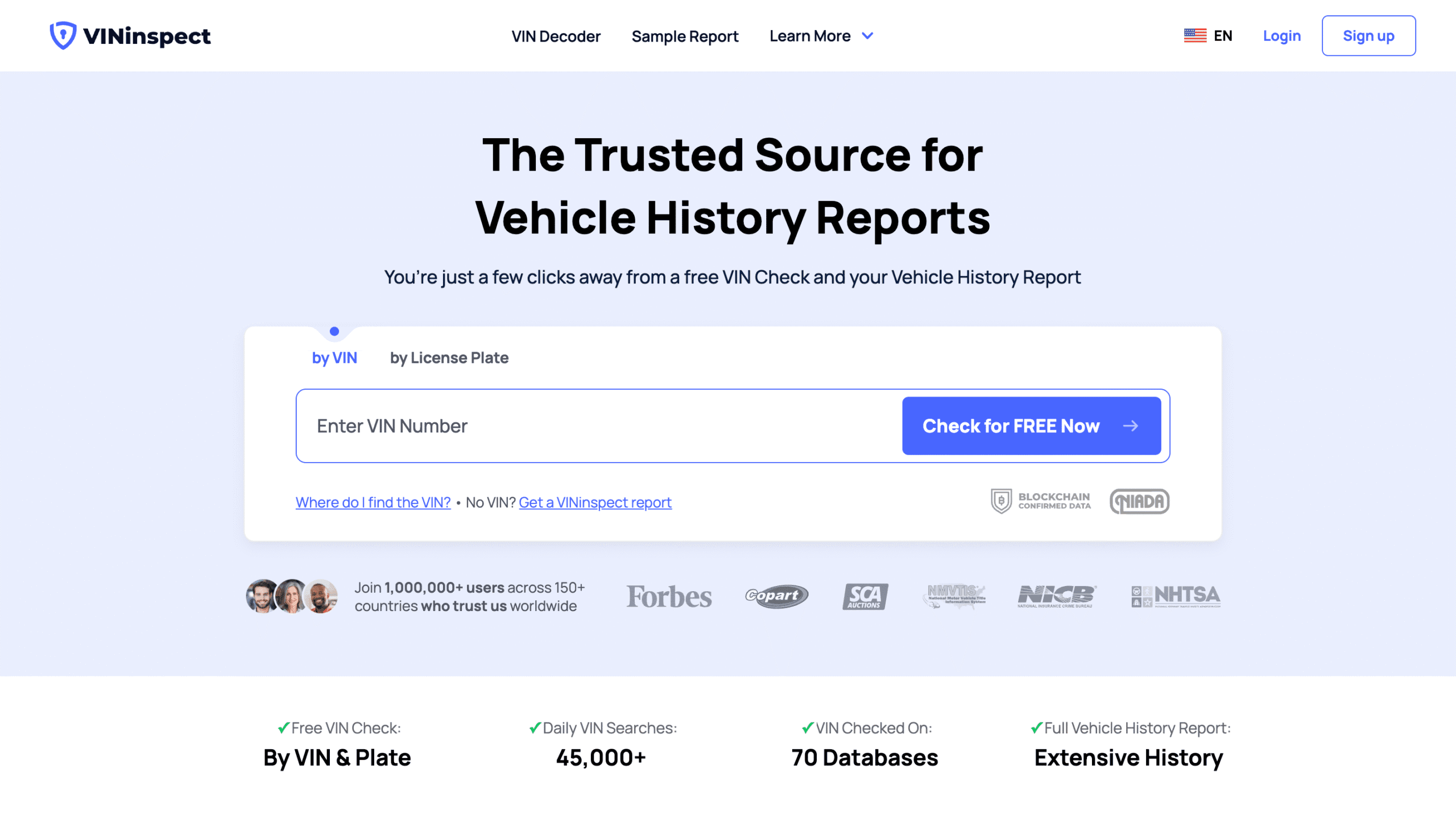The image size is (1456, 813).
Task: View the Sample Report
Action: [x=685, y=36]
